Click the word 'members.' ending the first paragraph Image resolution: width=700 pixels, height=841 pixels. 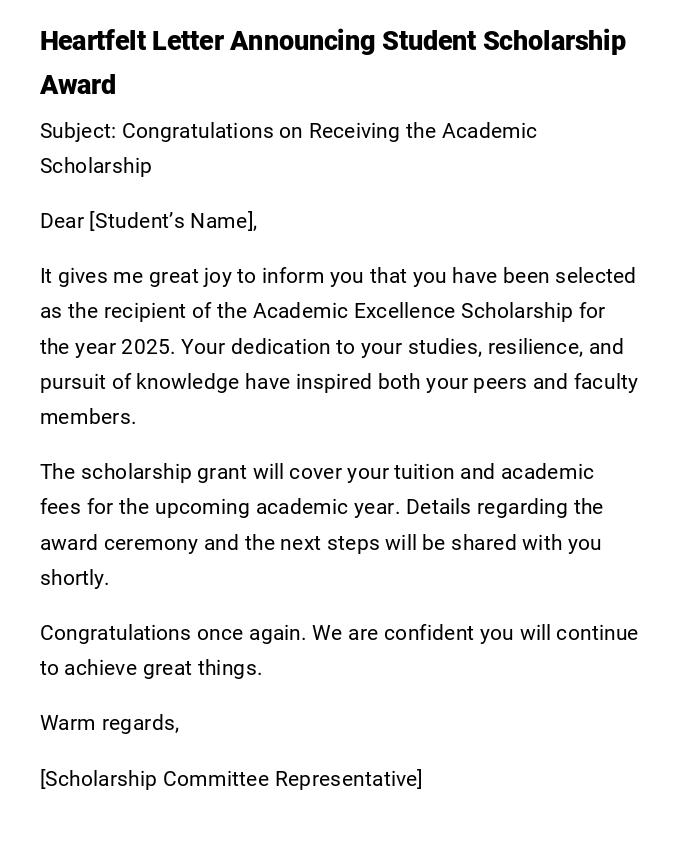point(88,418)
